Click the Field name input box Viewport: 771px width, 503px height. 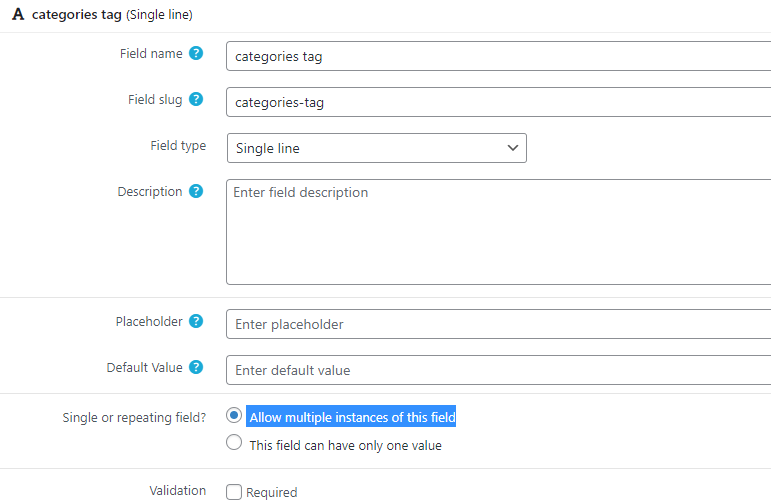click(499, 56)
